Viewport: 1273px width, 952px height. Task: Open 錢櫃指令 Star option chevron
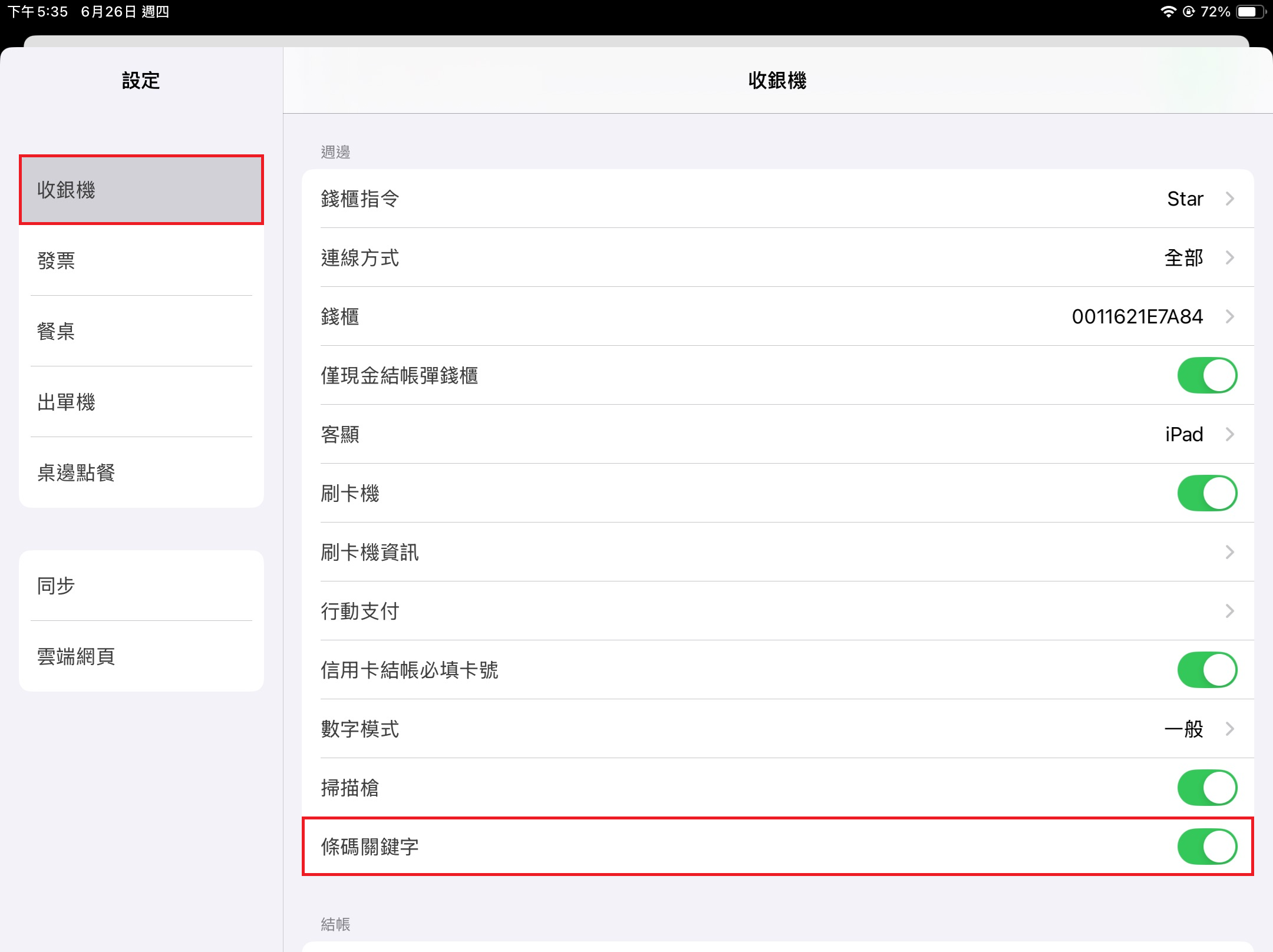pyautogui.click(x=1229, y=199)
